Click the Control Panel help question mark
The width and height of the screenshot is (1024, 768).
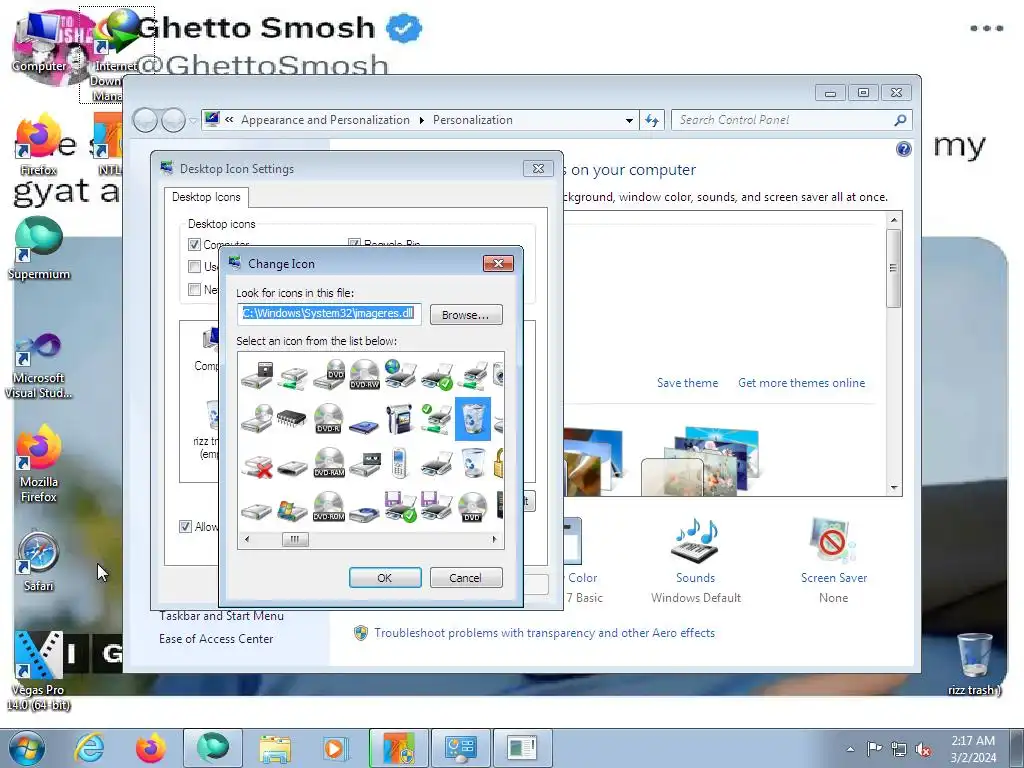(903, 150)
